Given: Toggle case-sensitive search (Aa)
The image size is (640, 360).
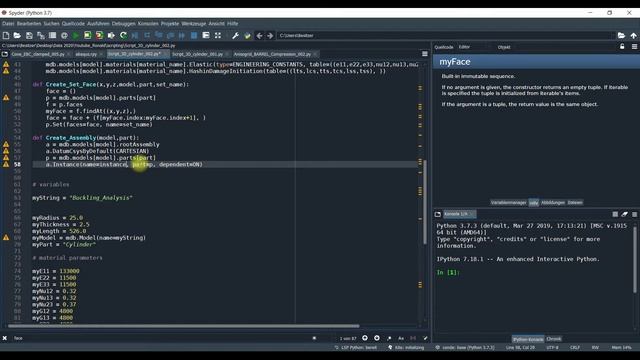Looking at the screenshot, I should pyautogui.click(x=401, y=338).
